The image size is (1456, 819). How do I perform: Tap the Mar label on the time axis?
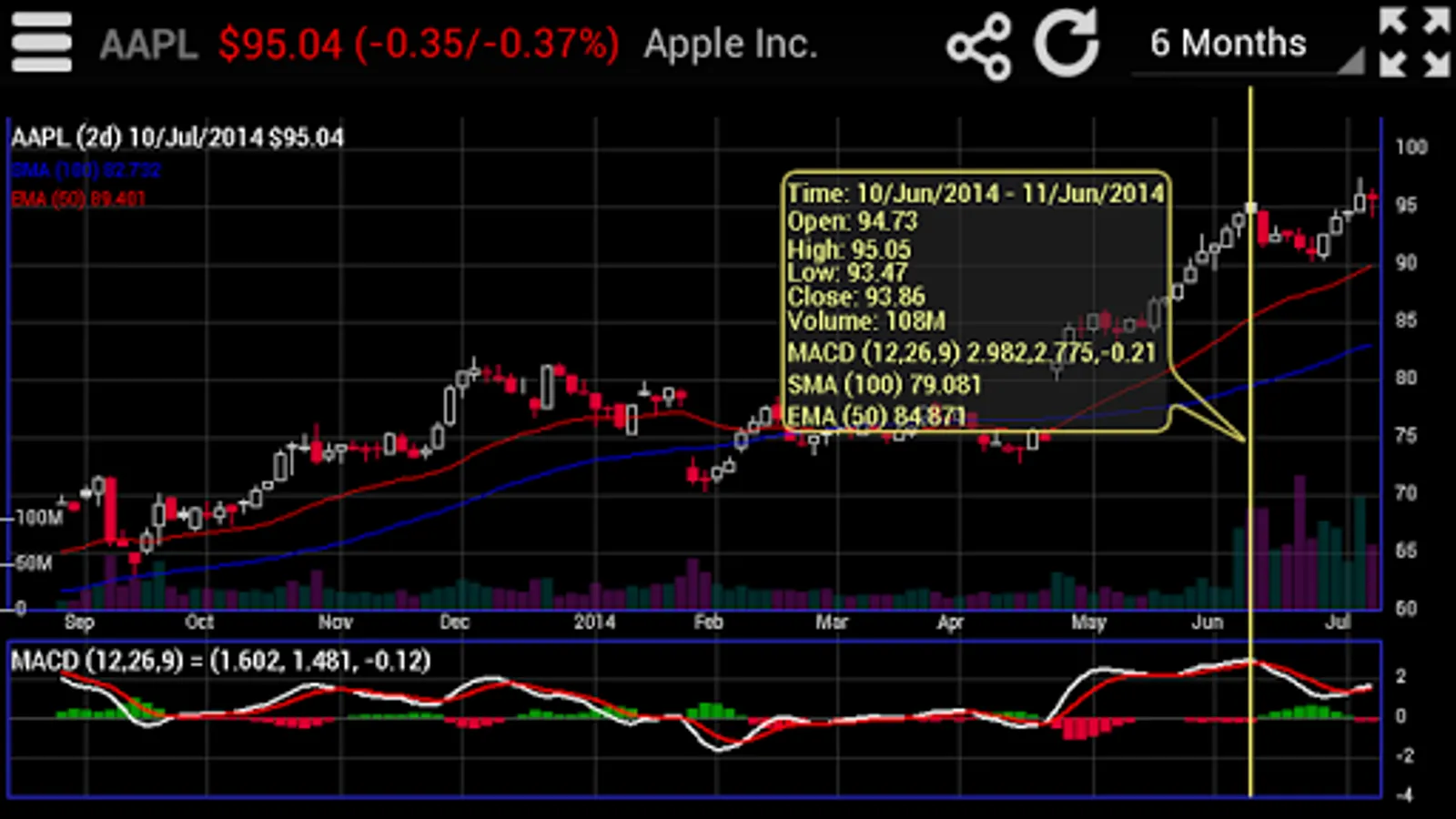[x=831, y=622]
